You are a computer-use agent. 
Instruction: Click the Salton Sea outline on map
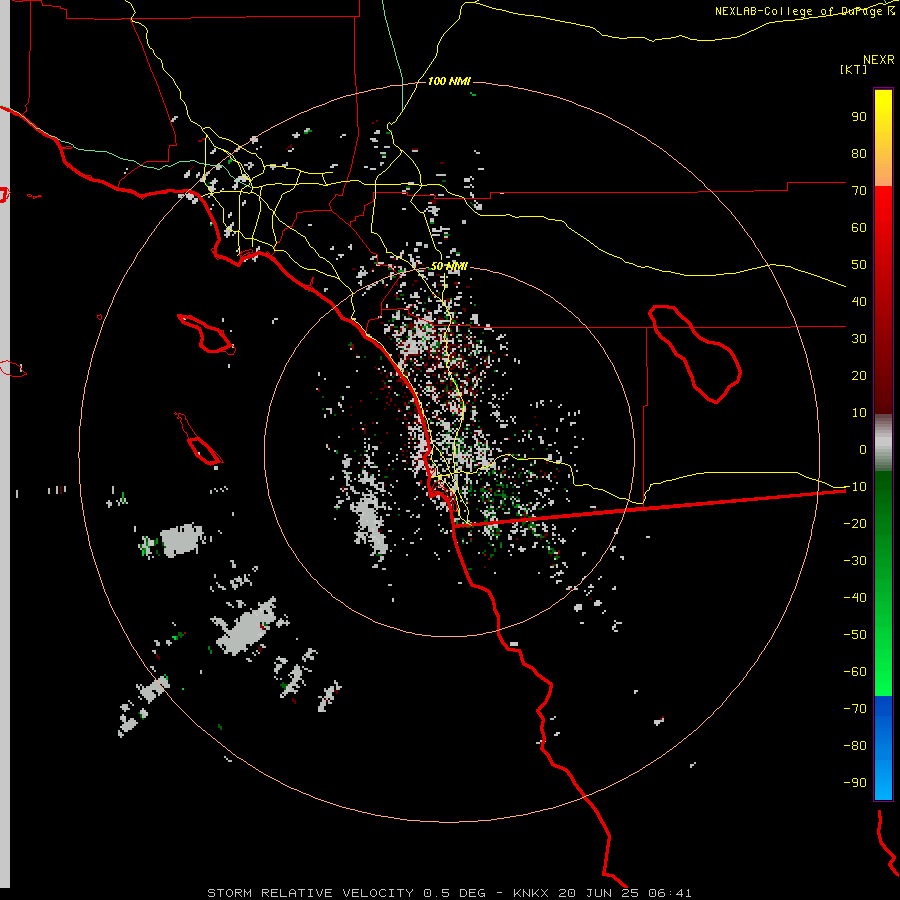[x=695, y=354]
